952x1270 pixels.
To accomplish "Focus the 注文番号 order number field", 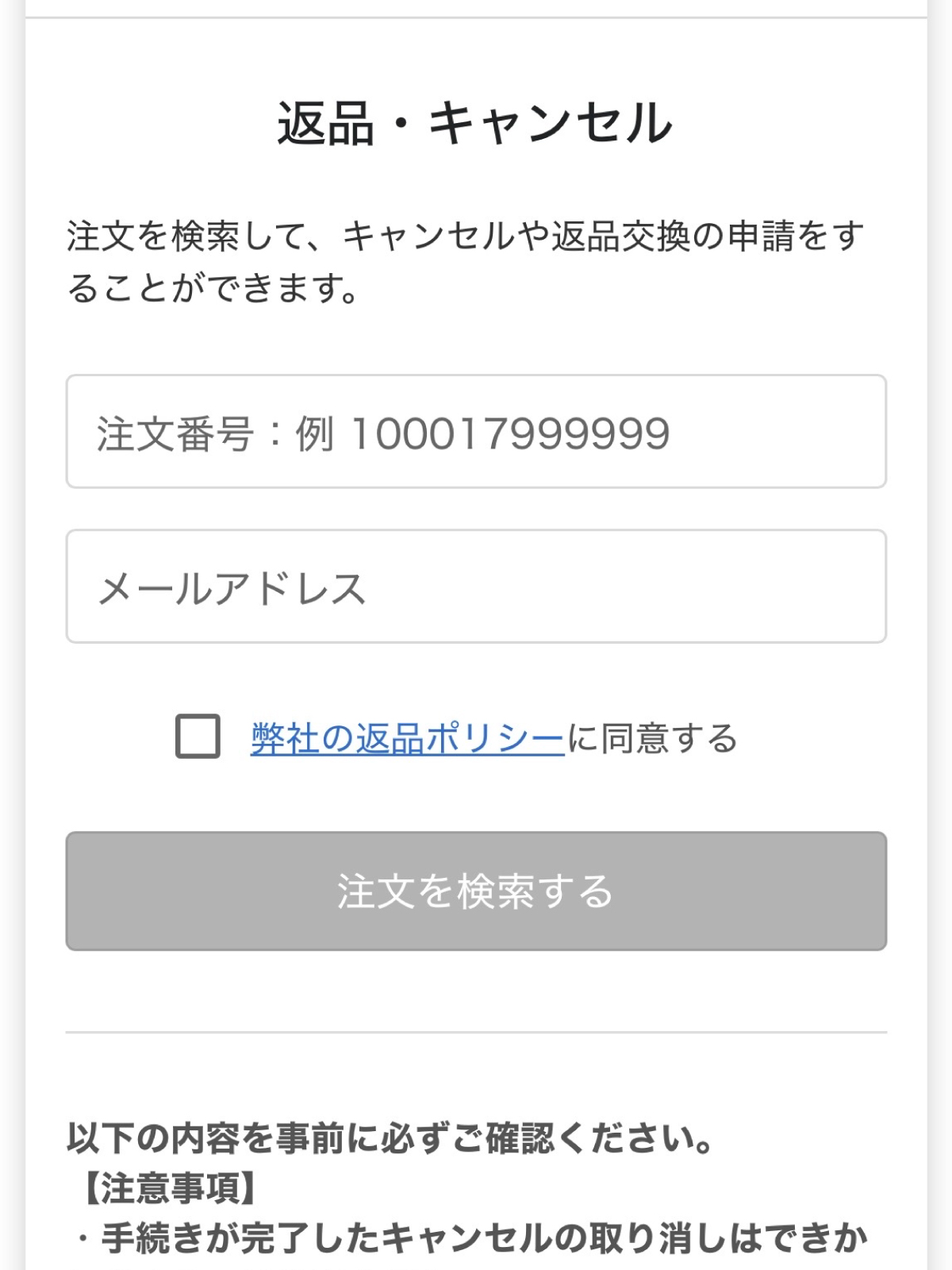I will point(476,432).
